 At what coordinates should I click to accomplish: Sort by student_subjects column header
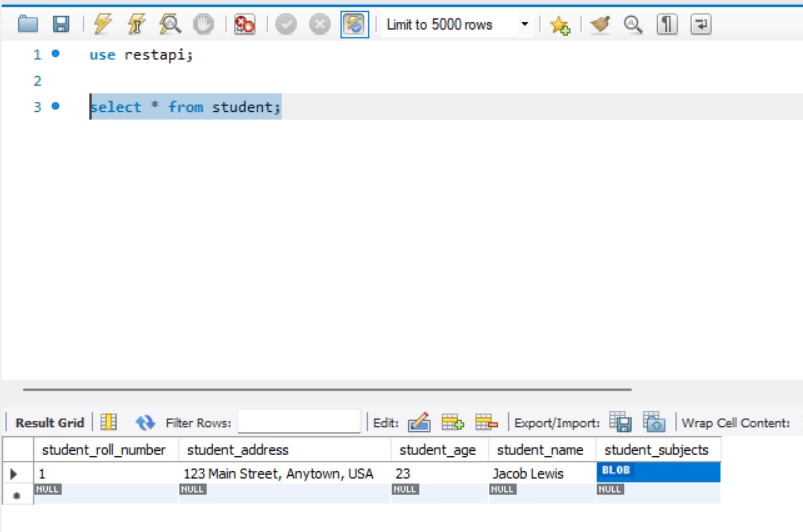pos(659,450)
